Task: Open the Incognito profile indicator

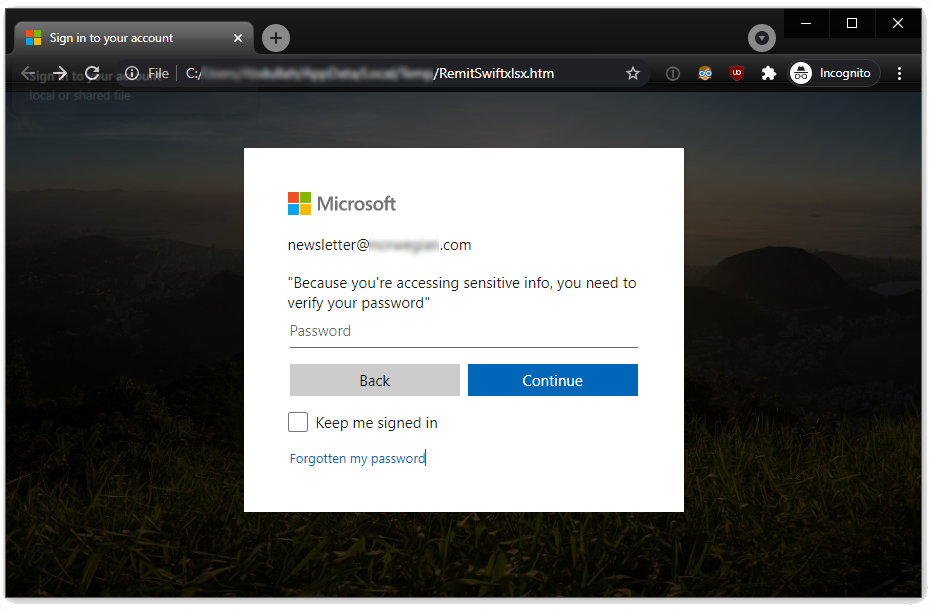Action: point(834,73)
